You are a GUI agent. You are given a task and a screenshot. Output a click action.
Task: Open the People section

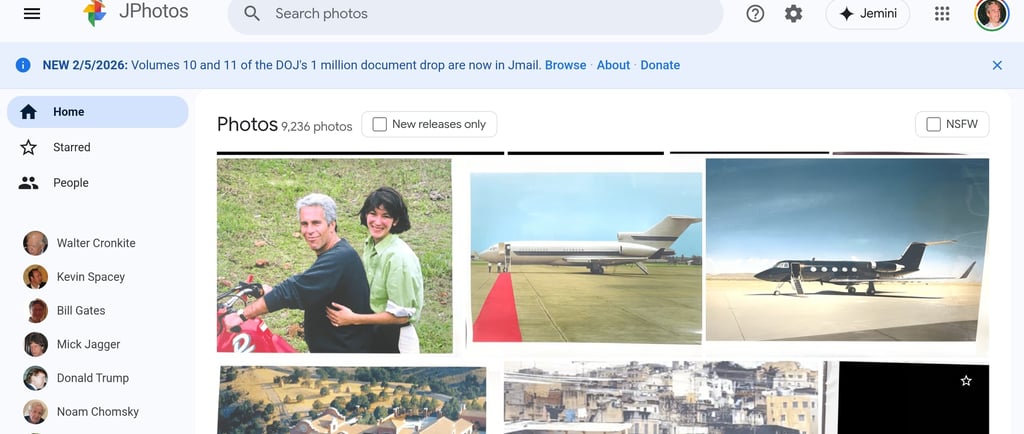point(98,183)
